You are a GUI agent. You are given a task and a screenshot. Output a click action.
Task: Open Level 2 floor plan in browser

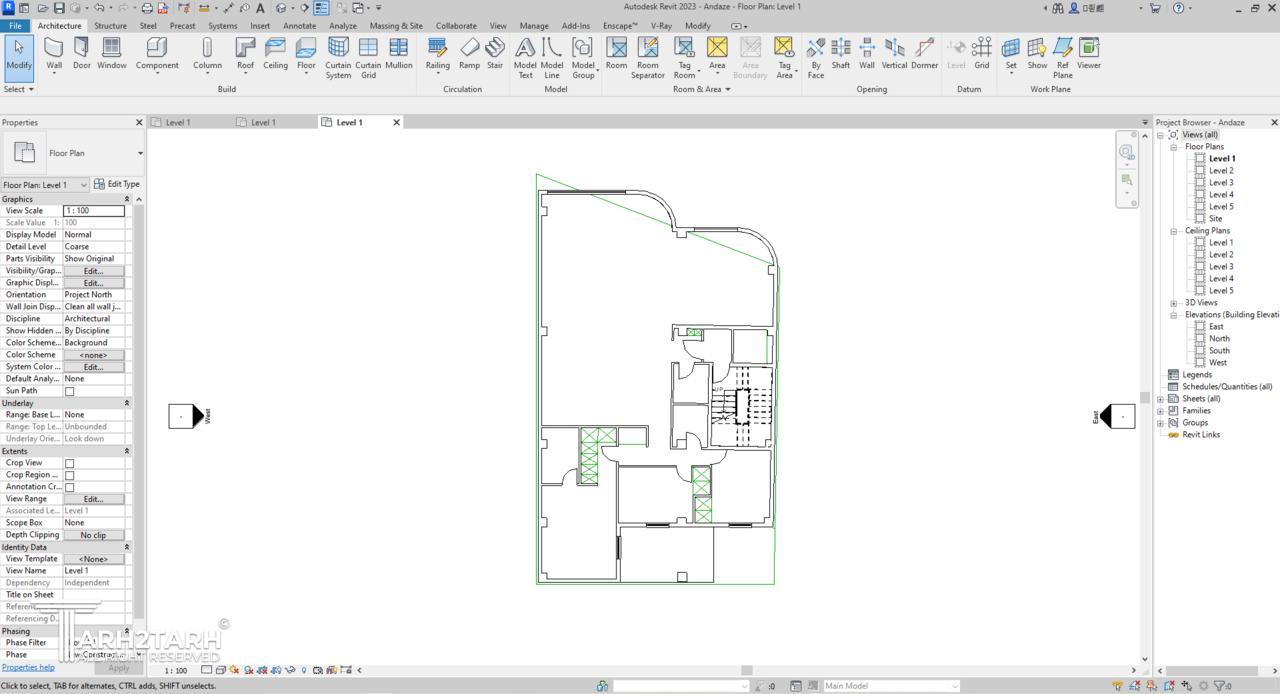click(1221, 171)
